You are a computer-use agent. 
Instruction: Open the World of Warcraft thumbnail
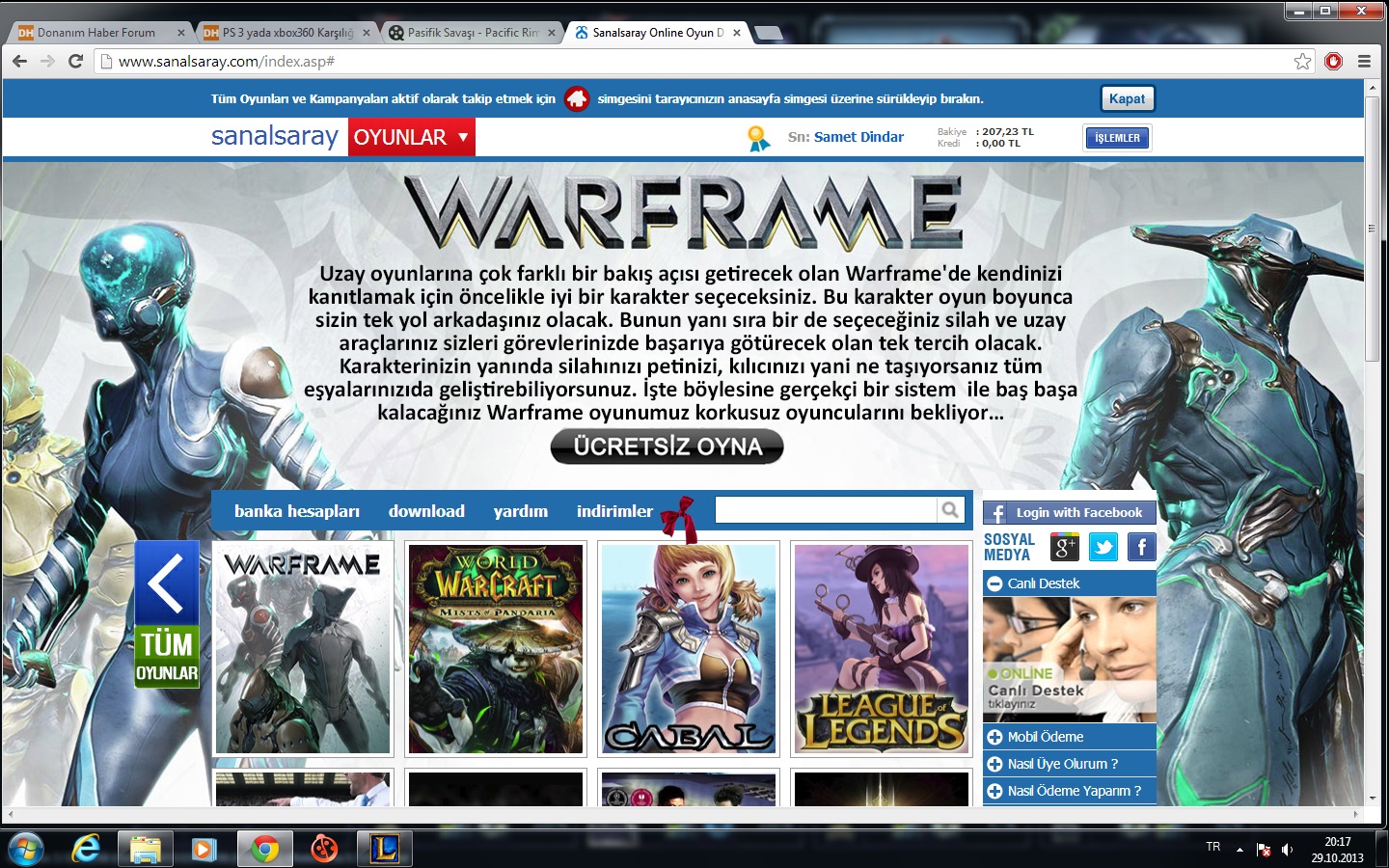(496, 649)
